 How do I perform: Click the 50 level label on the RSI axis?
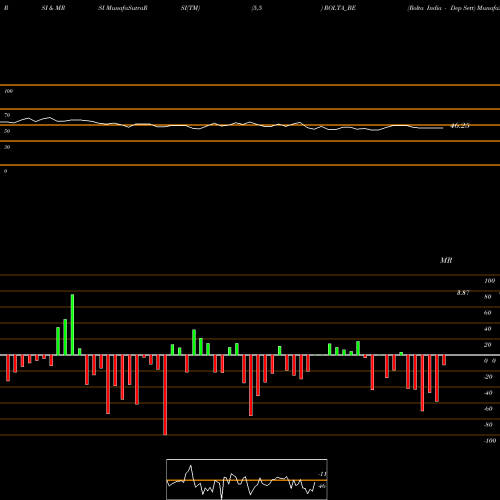tap(7, 131)
